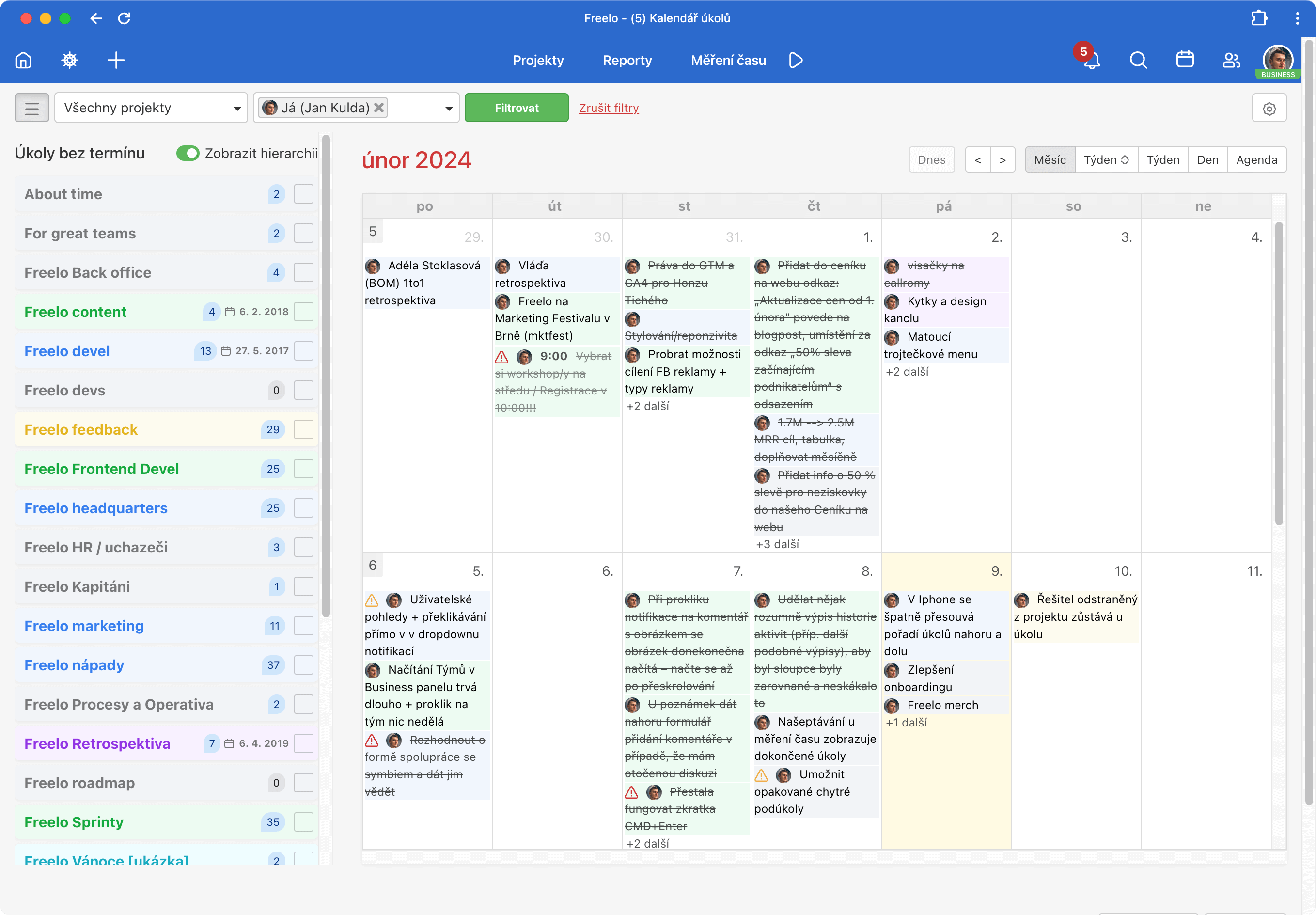Image resolution: width=1316 pixels, height=915 pixels.
Task: Switch to Týden view with clock
Action: [1106, 160]
